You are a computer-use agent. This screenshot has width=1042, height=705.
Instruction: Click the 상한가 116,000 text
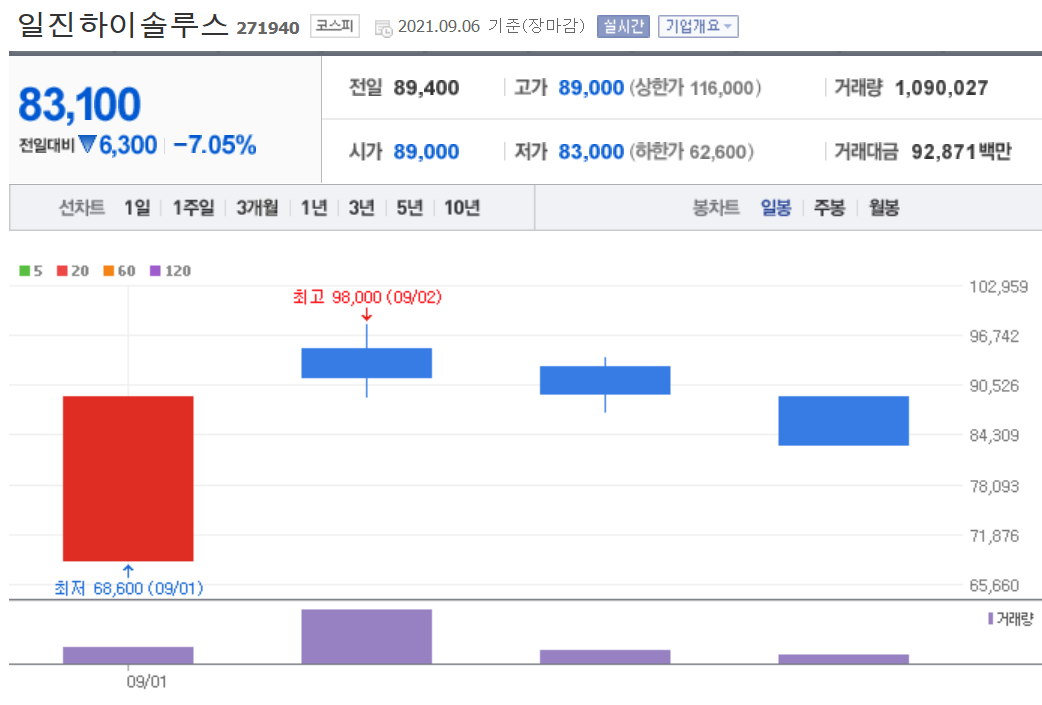click(x=695, y=88)
